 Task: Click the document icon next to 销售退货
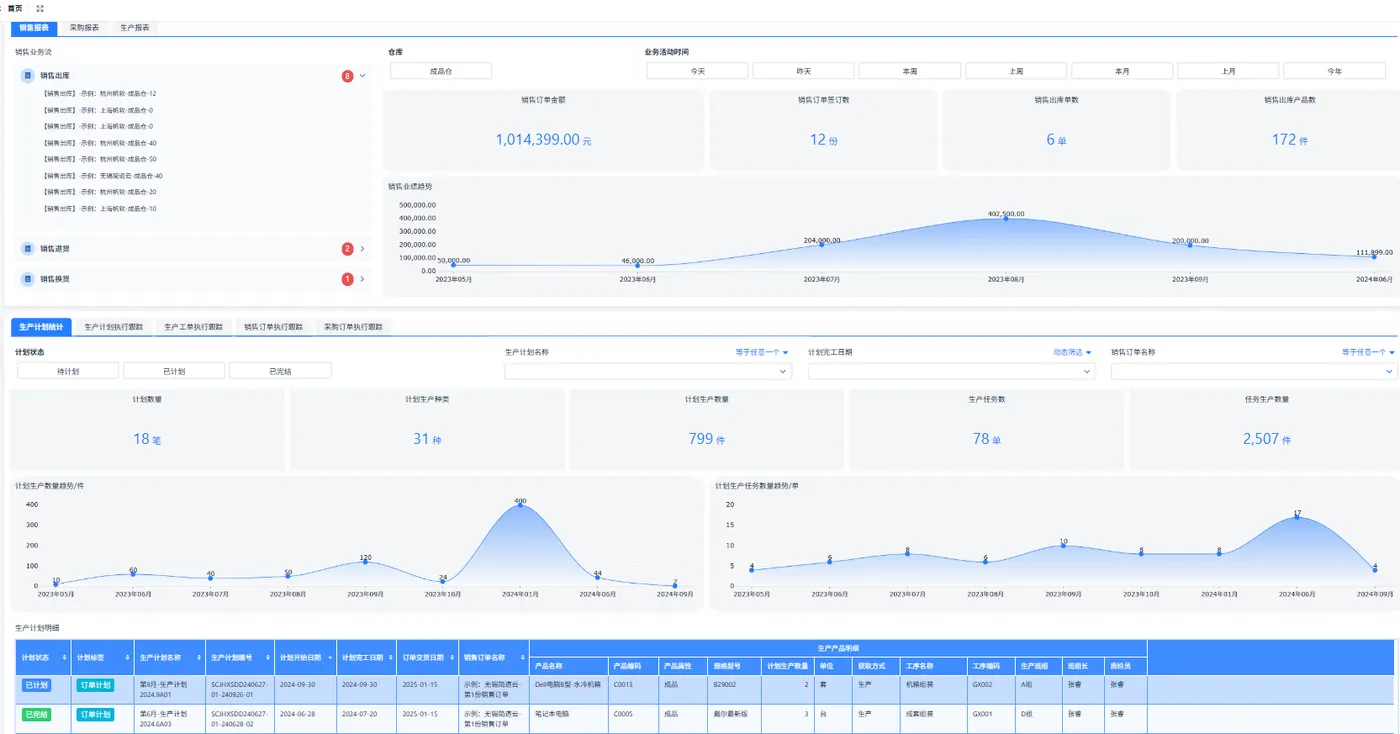(28, 249)
